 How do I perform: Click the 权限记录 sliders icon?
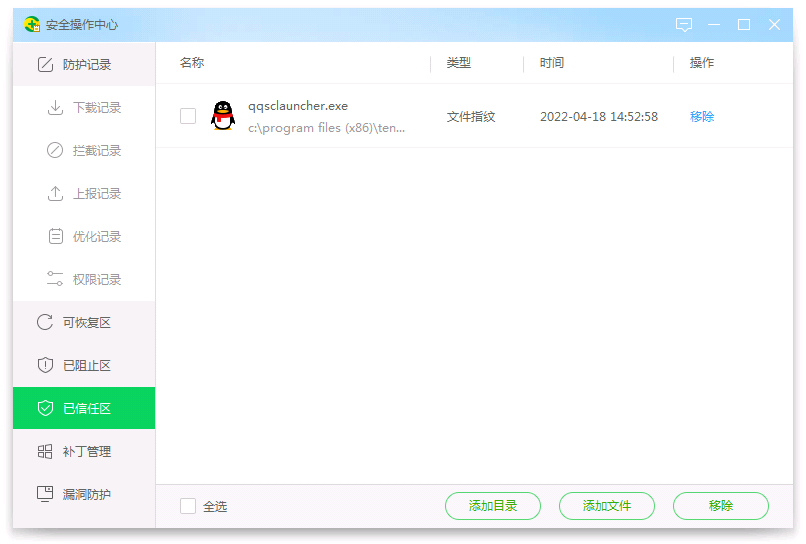(x=55, y=279)
